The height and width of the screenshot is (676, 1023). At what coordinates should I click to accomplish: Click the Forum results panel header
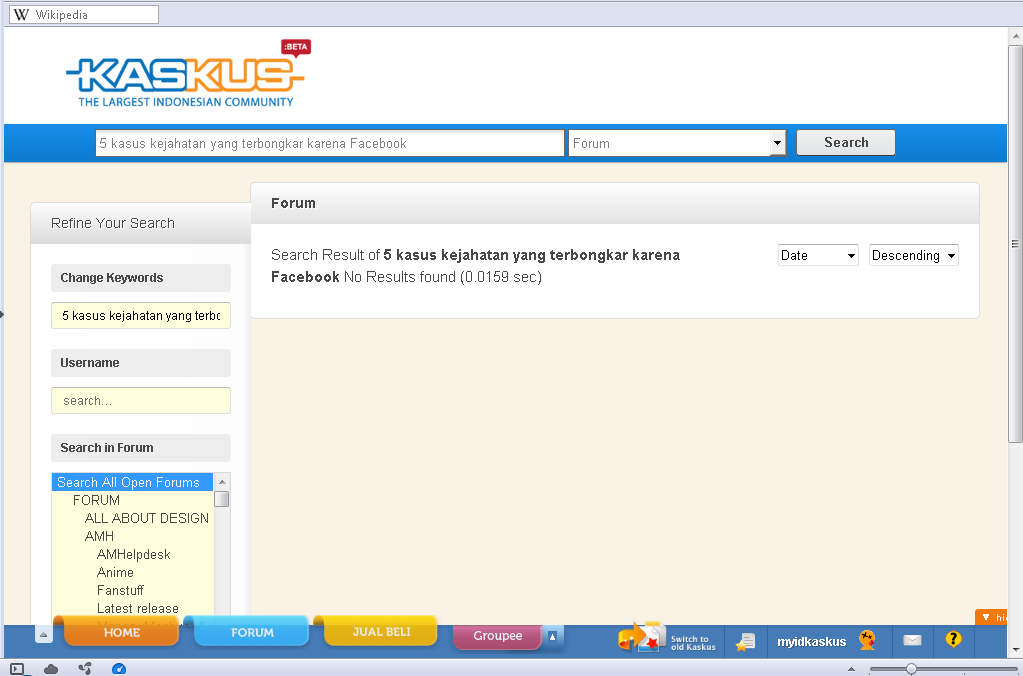pos(615,204)
